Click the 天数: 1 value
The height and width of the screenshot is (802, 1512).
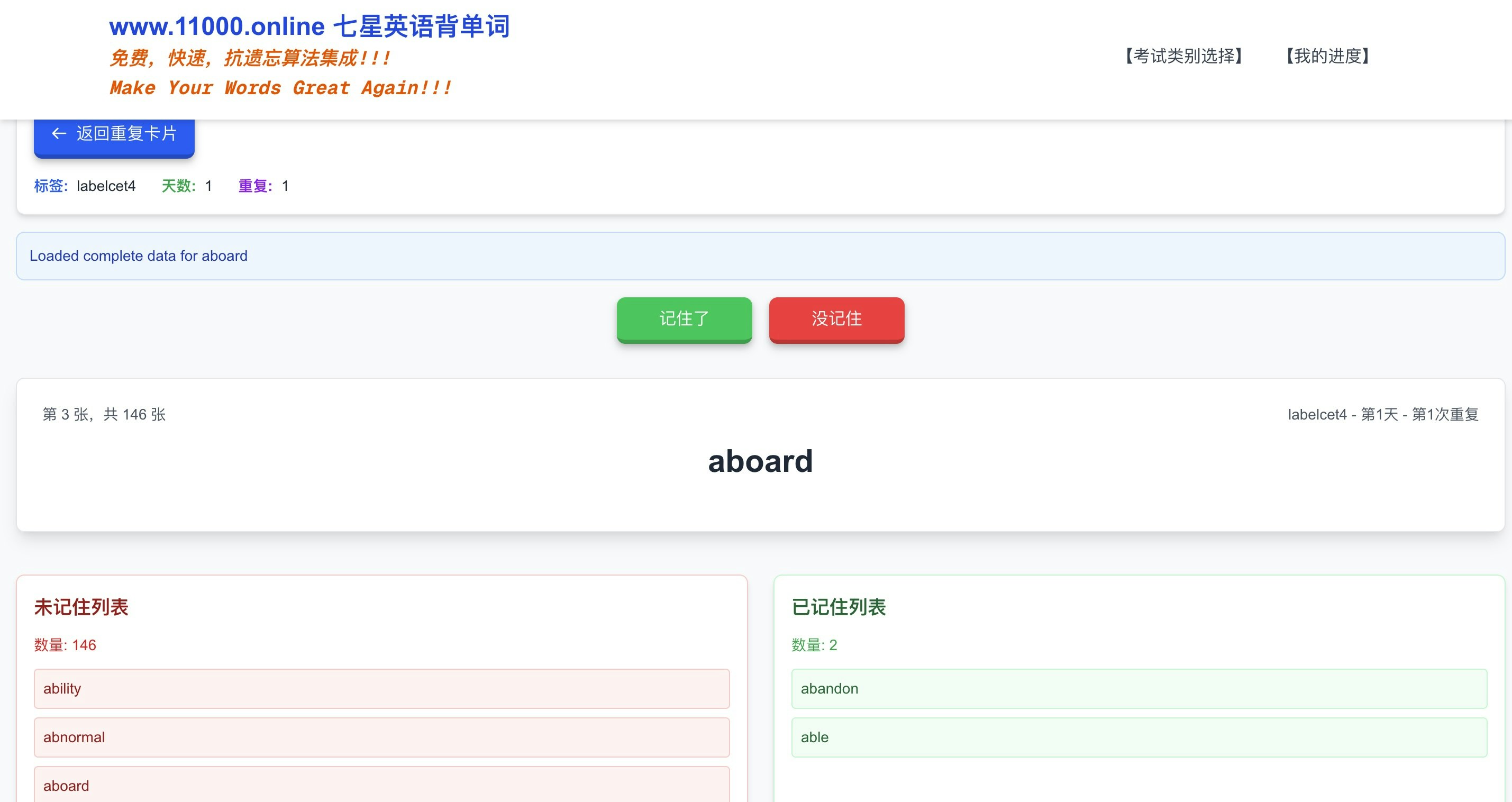[x=187, y=186]
